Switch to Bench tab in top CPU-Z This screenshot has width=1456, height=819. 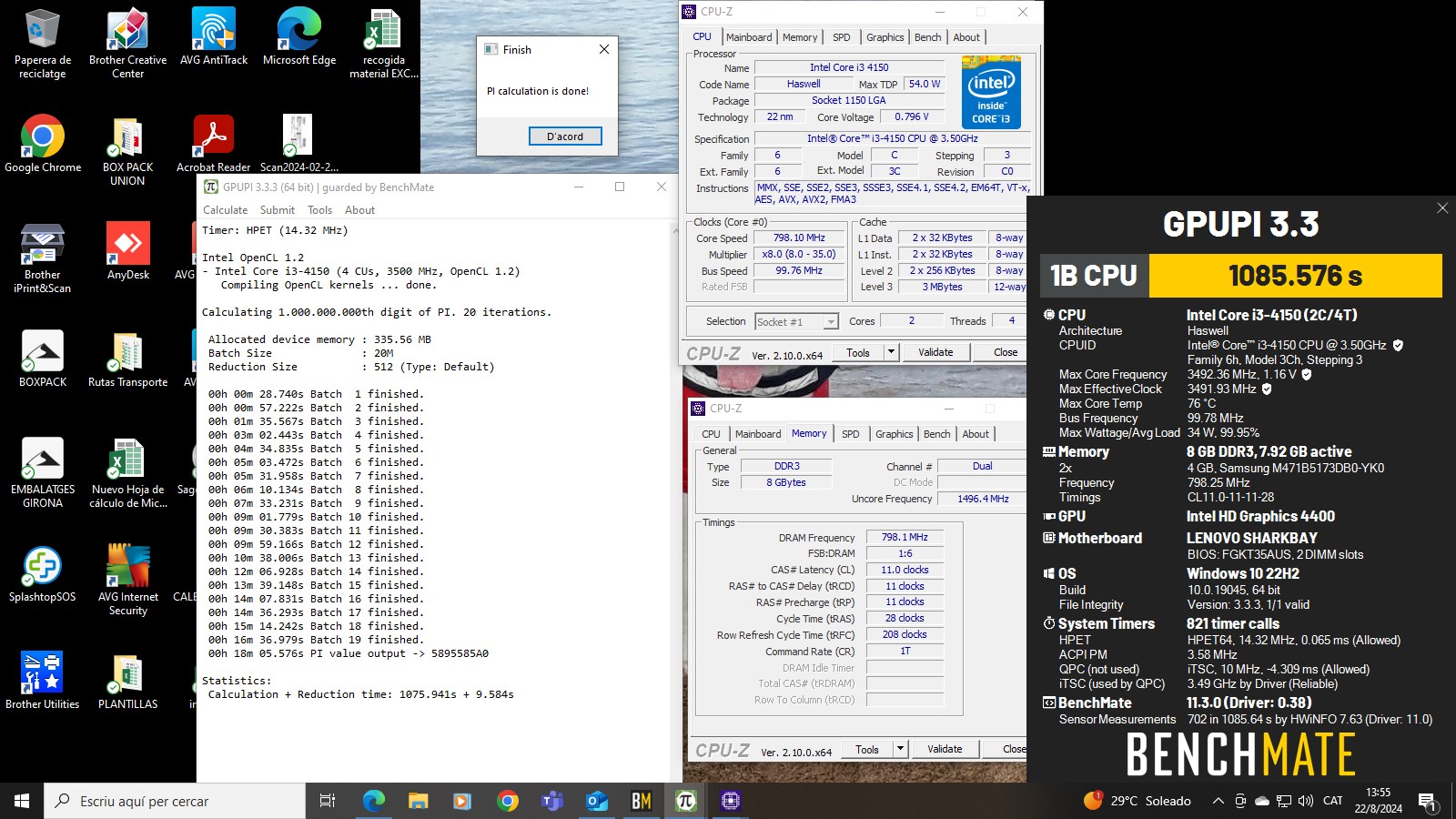tap(928, 37)
